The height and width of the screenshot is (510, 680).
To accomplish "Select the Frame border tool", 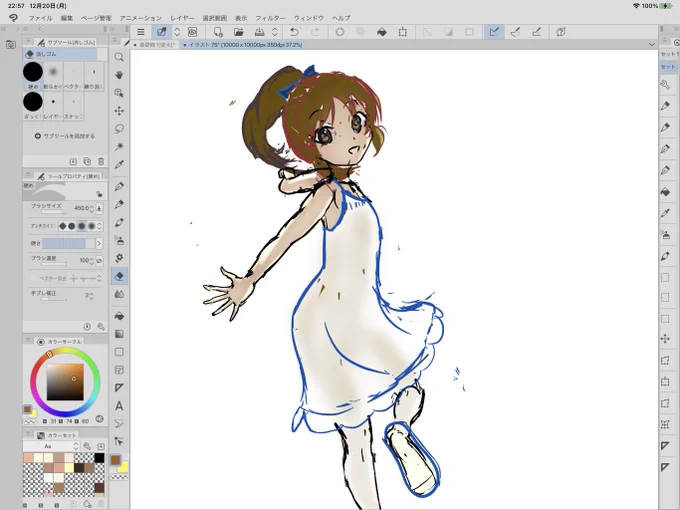I will [x=119, y=370].
